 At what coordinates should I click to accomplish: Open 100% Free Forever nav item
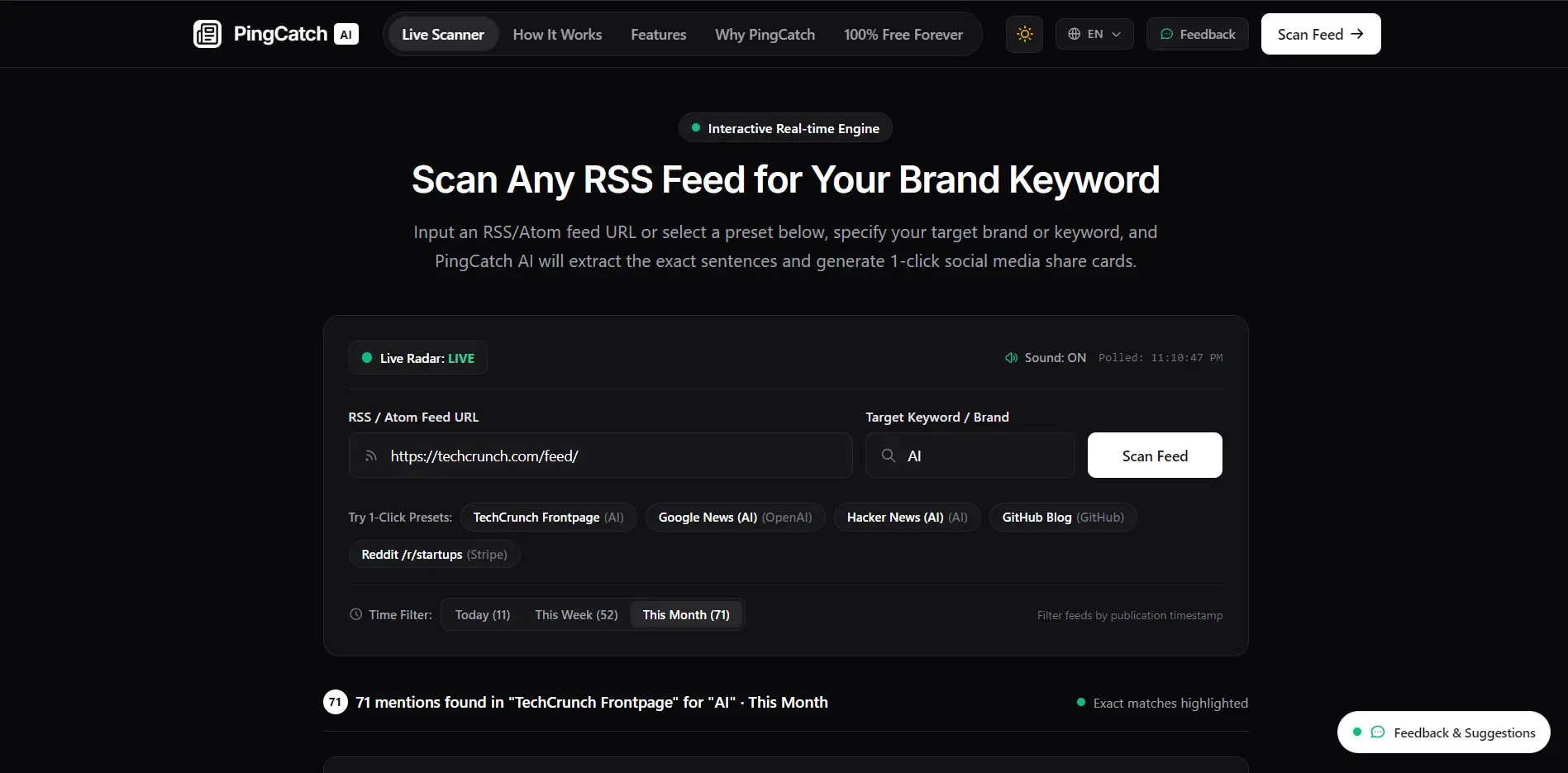click(x=903, y=34)
